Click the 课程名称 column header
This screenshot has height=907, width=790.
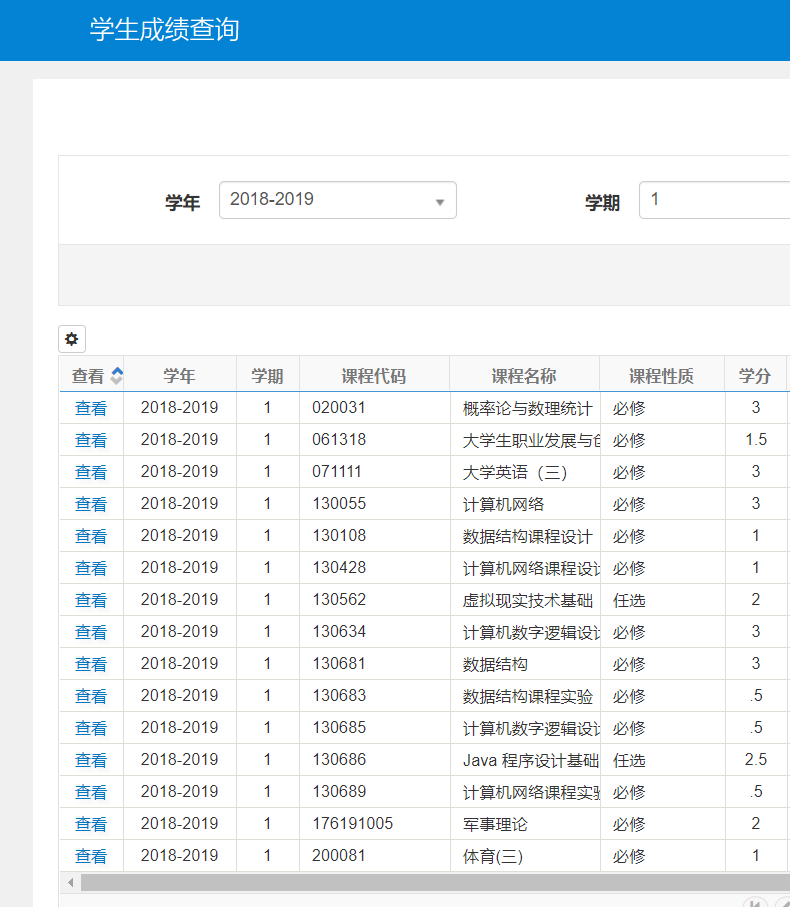coord(525,376)
